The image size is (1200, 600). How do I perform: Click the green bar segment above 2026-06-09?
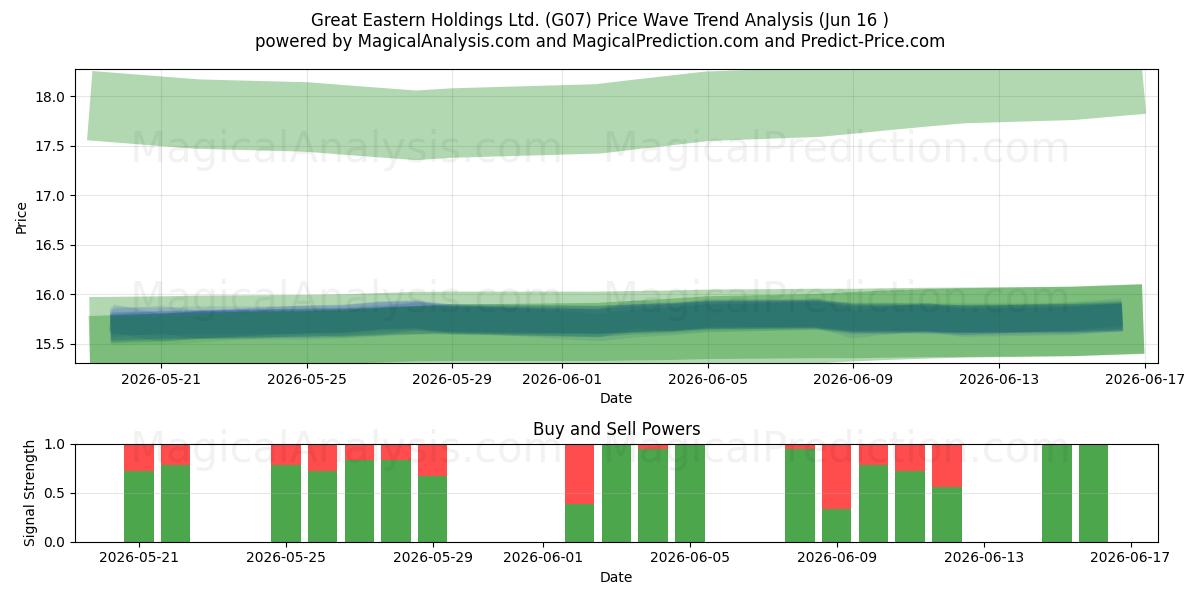coord(837,526)
